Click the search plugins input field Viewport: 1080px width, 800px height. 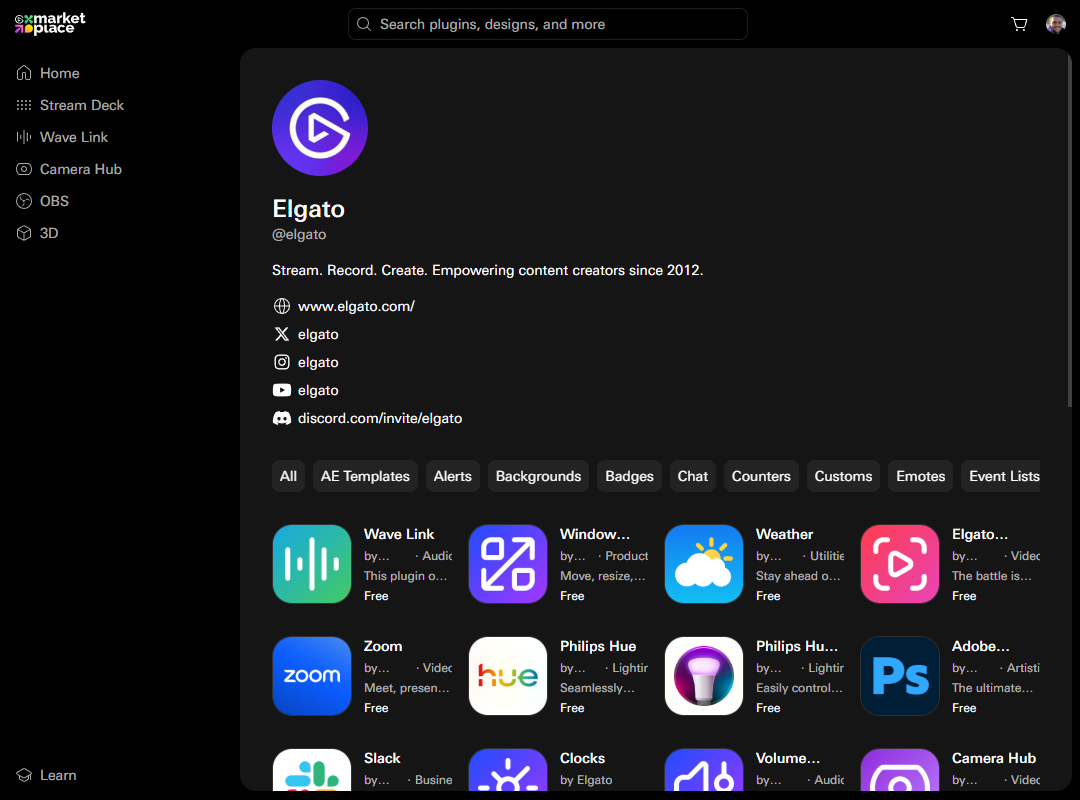[548, 24]
